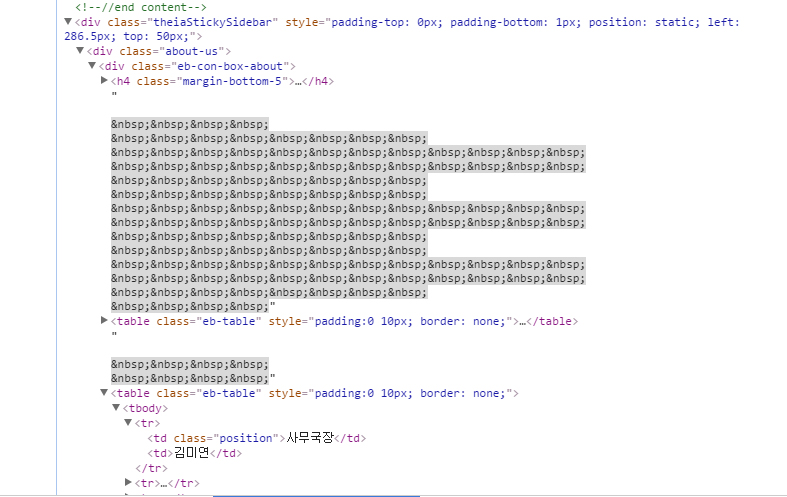Select the eb-con-box-about div line
Viewport: 787px width, 497px height.
click(197, 66)
